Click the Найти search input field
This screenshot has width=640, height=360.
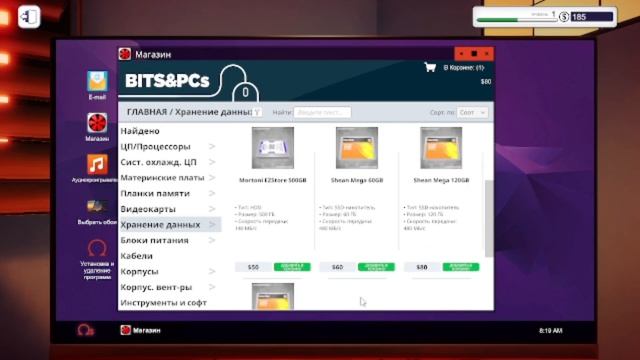pos(322,112)
